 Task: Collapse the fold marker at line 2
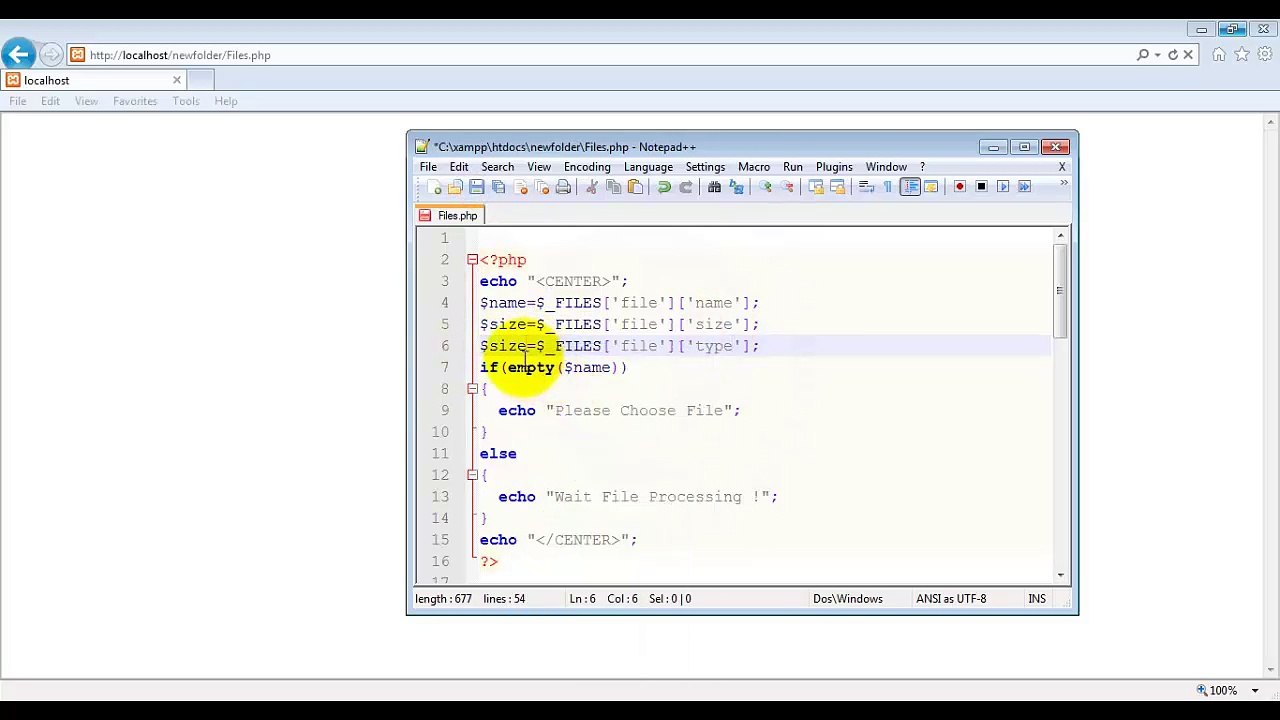tap(472, 260)
